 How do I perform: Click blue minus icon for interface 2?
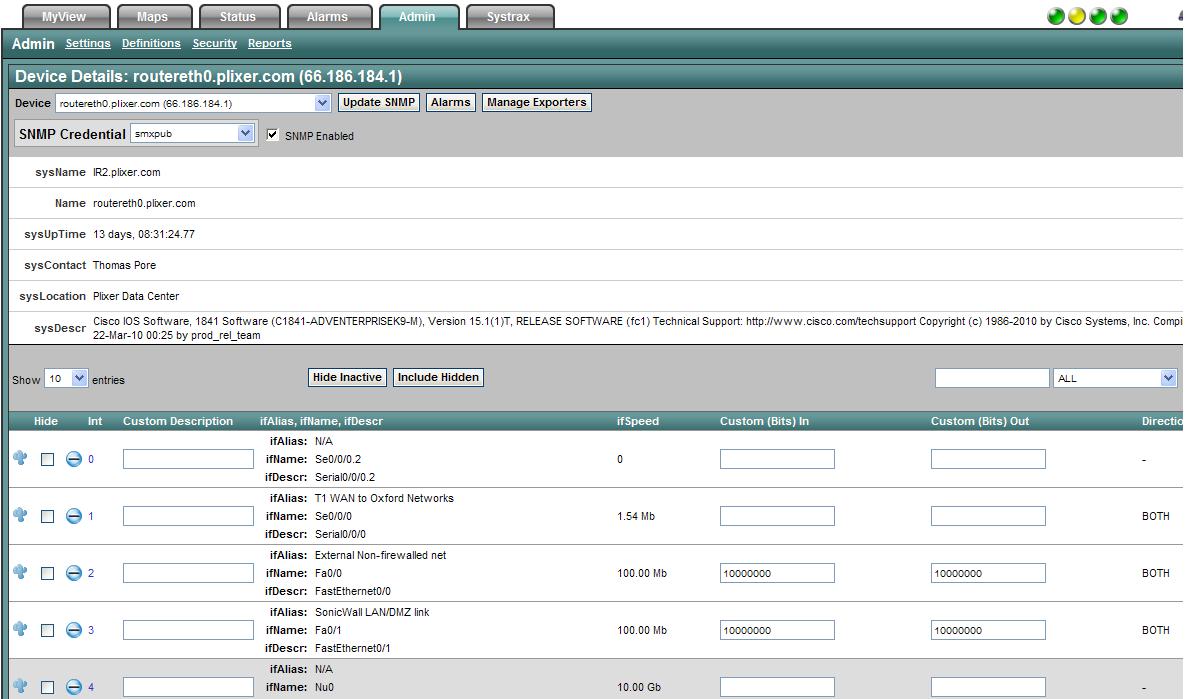point(73,573)
